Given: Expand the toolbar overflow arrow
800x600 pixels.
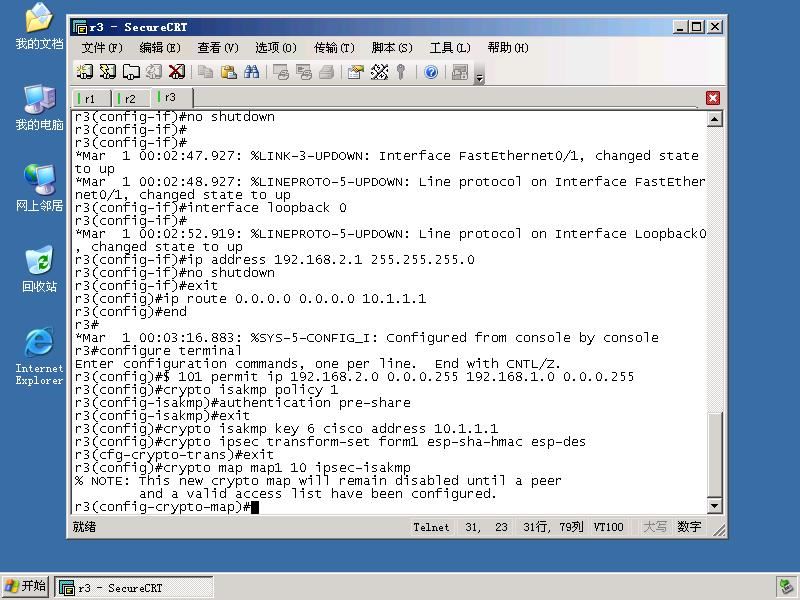Looking at the screenshot, I should pos(480,79).
